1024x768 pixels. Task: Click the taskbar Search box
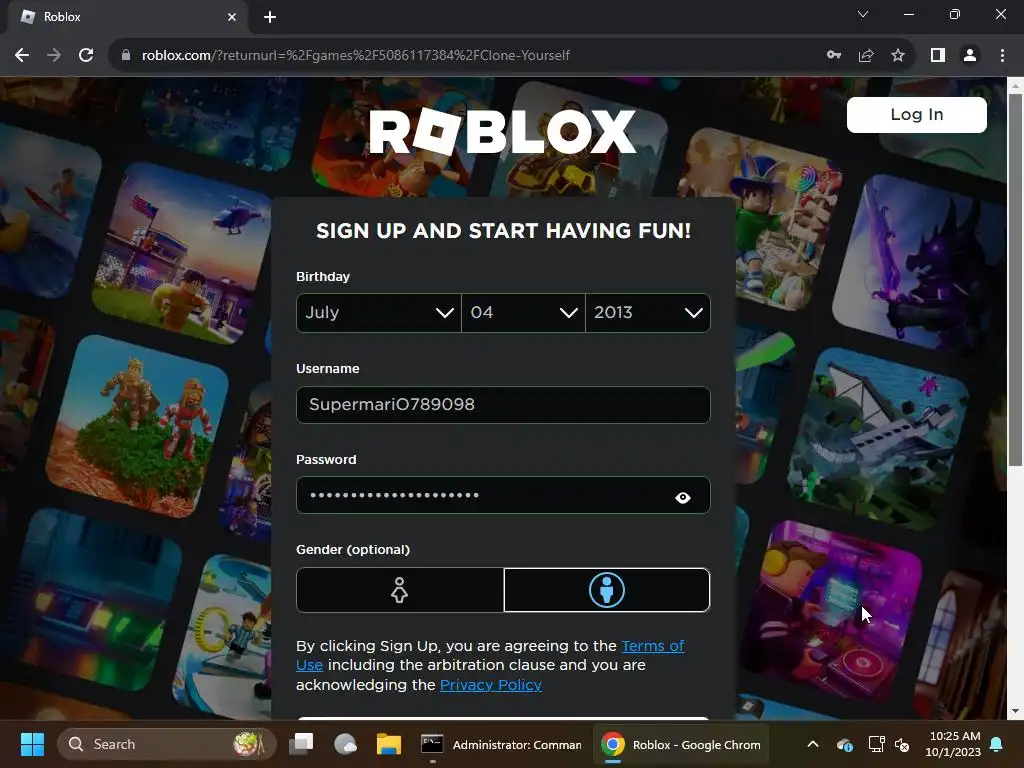point(167,744)
